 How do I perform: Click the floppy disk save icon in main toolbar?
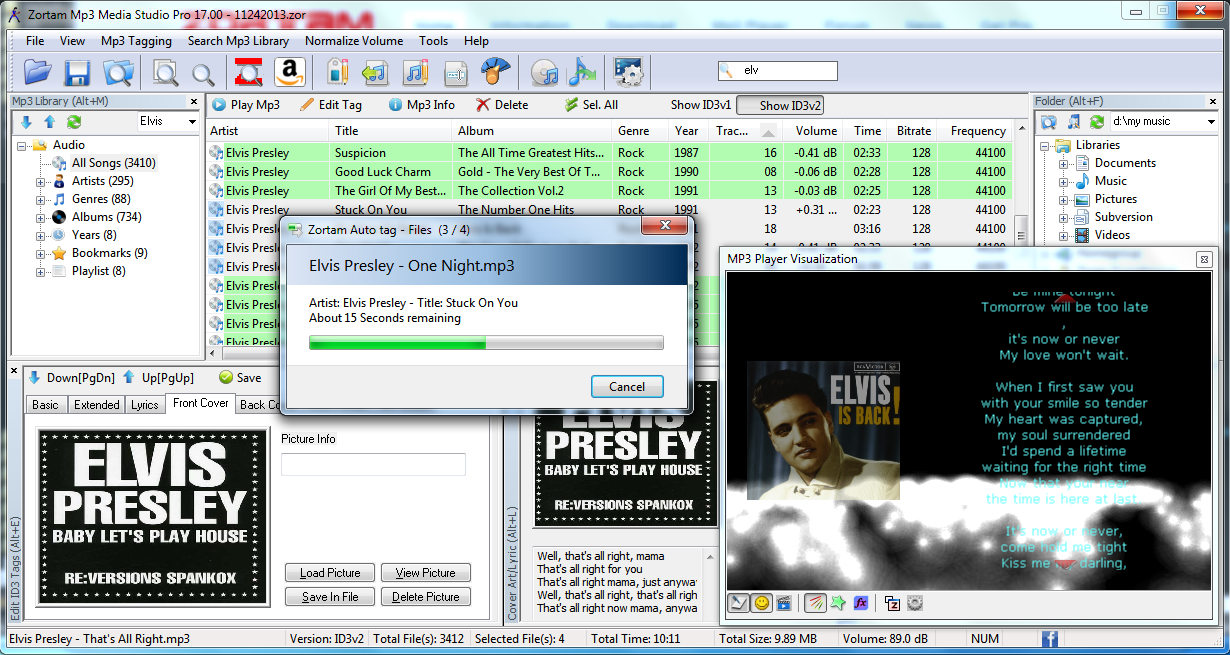point(78,72)
